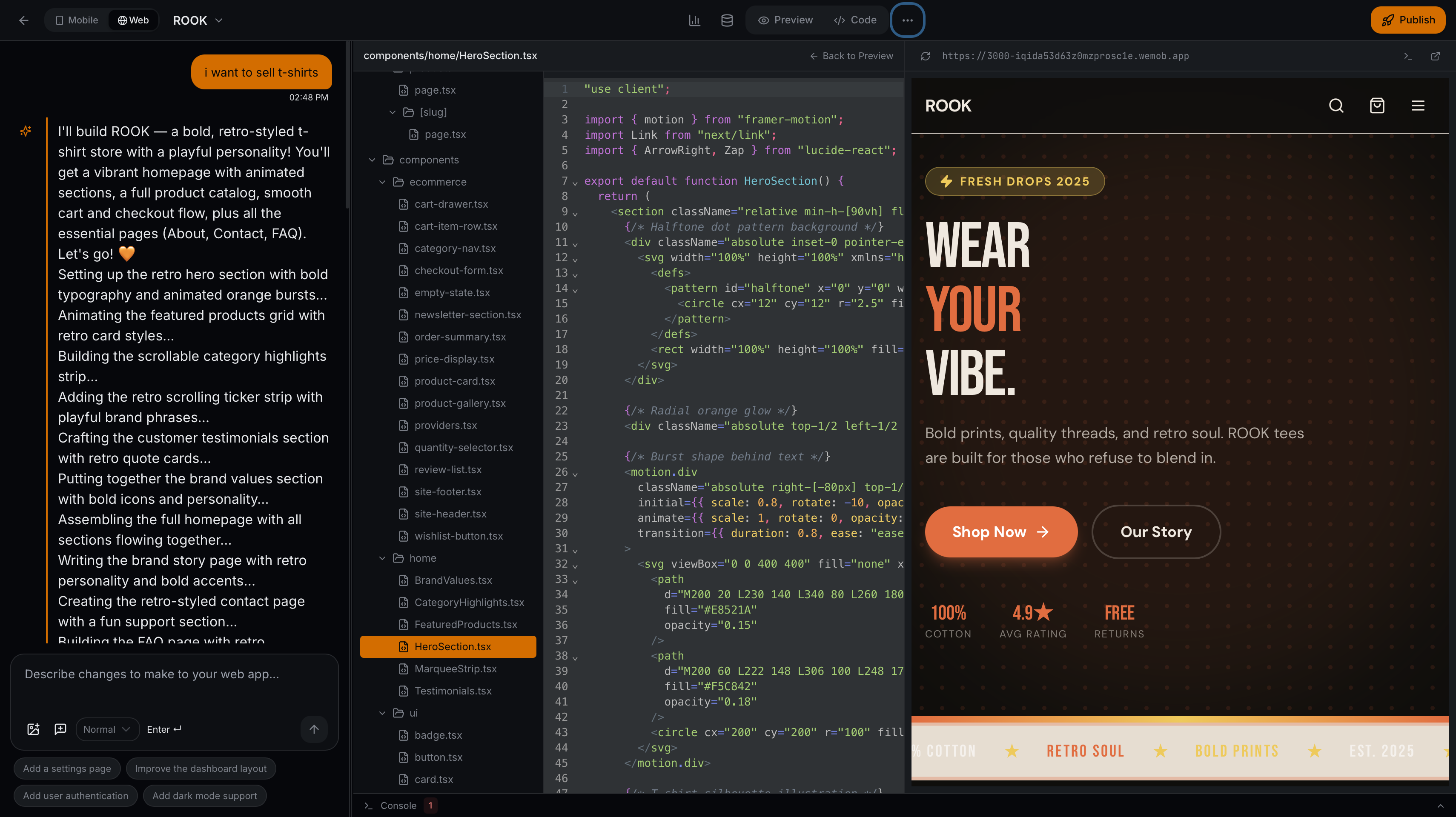Click the three-dot more options button

tap(907, 20)
